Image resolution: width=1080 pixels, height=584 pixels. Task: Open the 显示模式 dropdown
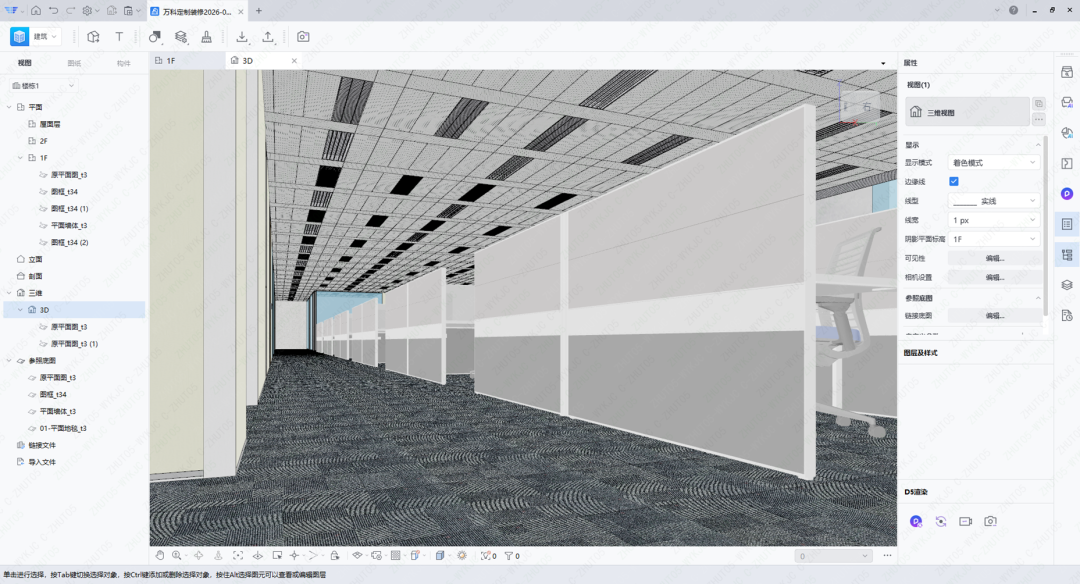[994, 162]
